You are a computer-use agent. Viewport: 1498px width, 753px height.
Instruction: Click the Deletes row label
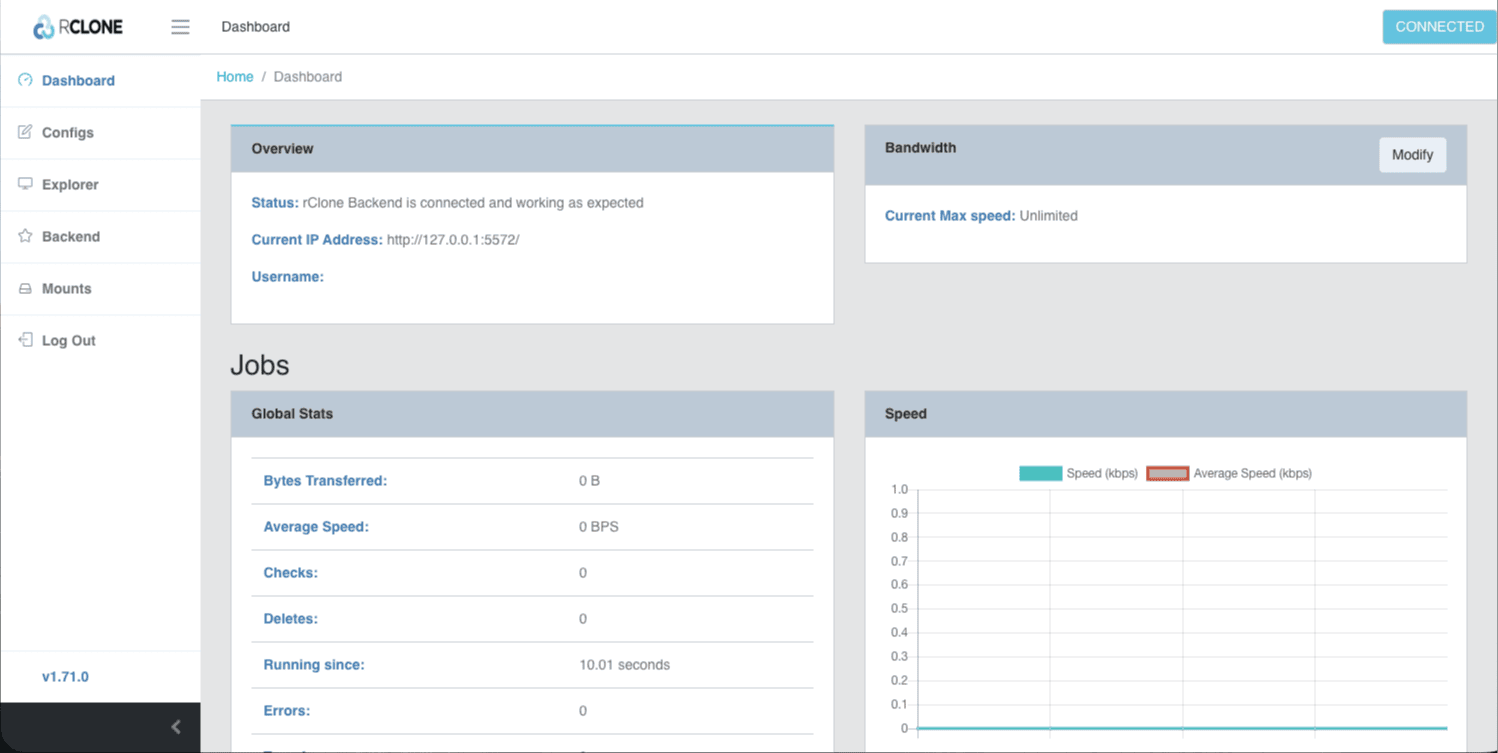pyautogui.click(x=290, y=619)
